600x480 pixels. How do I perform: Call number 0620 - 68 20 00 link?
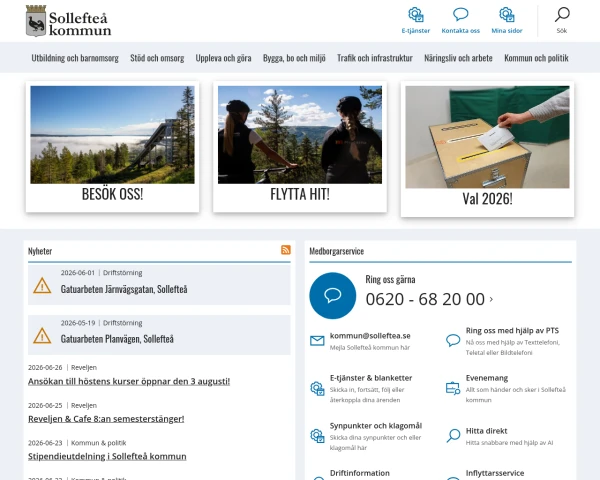tap(425, 299)
